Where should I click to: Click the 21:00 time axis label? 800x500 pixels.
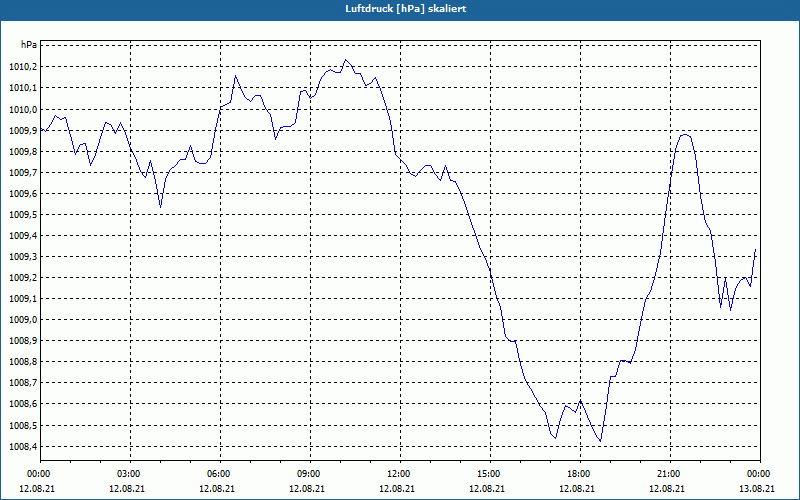pos(670,474)
